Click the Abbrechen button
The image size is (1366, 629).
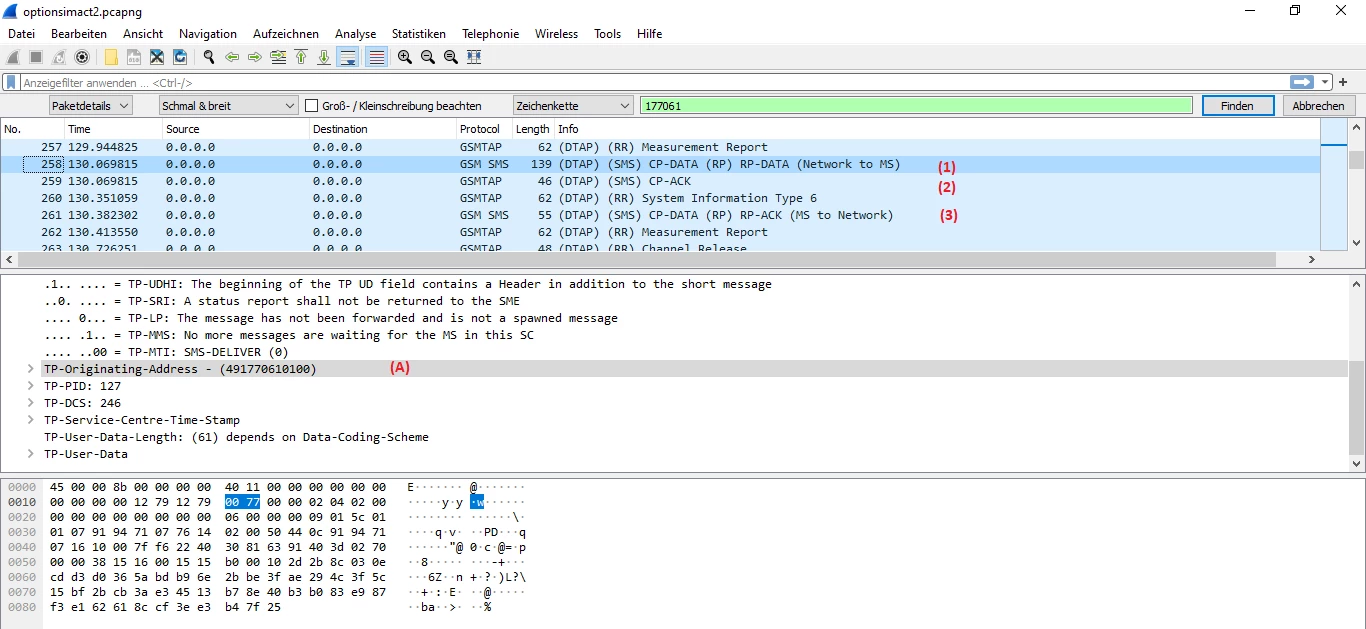[1318, 106]
